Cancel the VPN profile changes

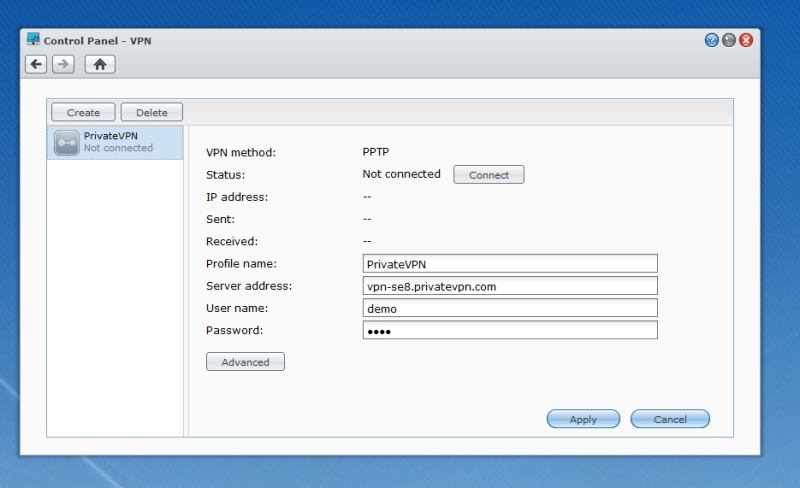coord(670,419)
